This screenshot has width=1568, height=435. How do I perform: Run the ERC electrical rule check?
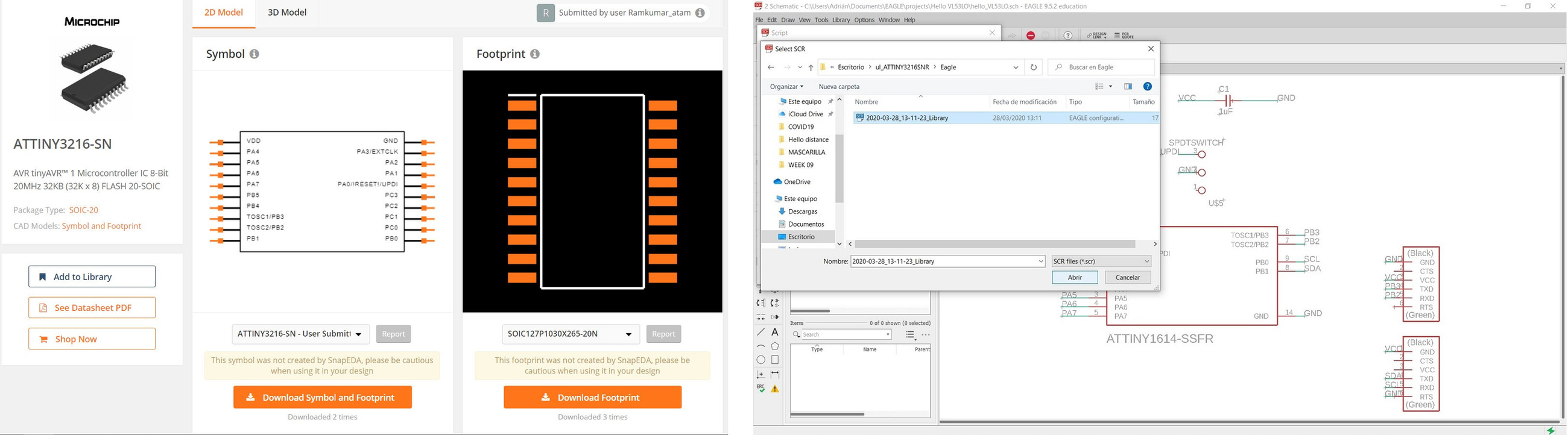click(x=761, y=389)
